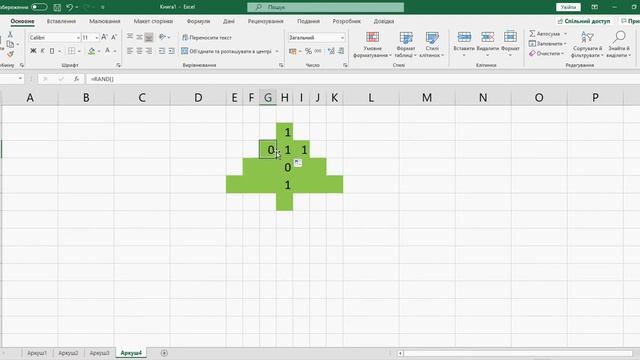Click the Paste Options icon near the cells

click(298, 162)
